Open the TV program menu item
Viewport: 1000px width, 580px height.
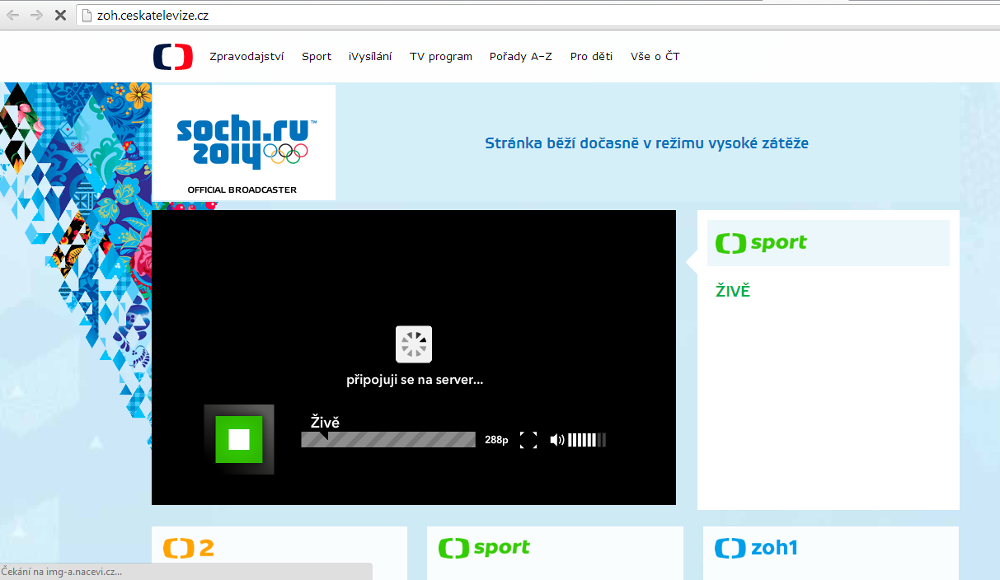point(441,57)
